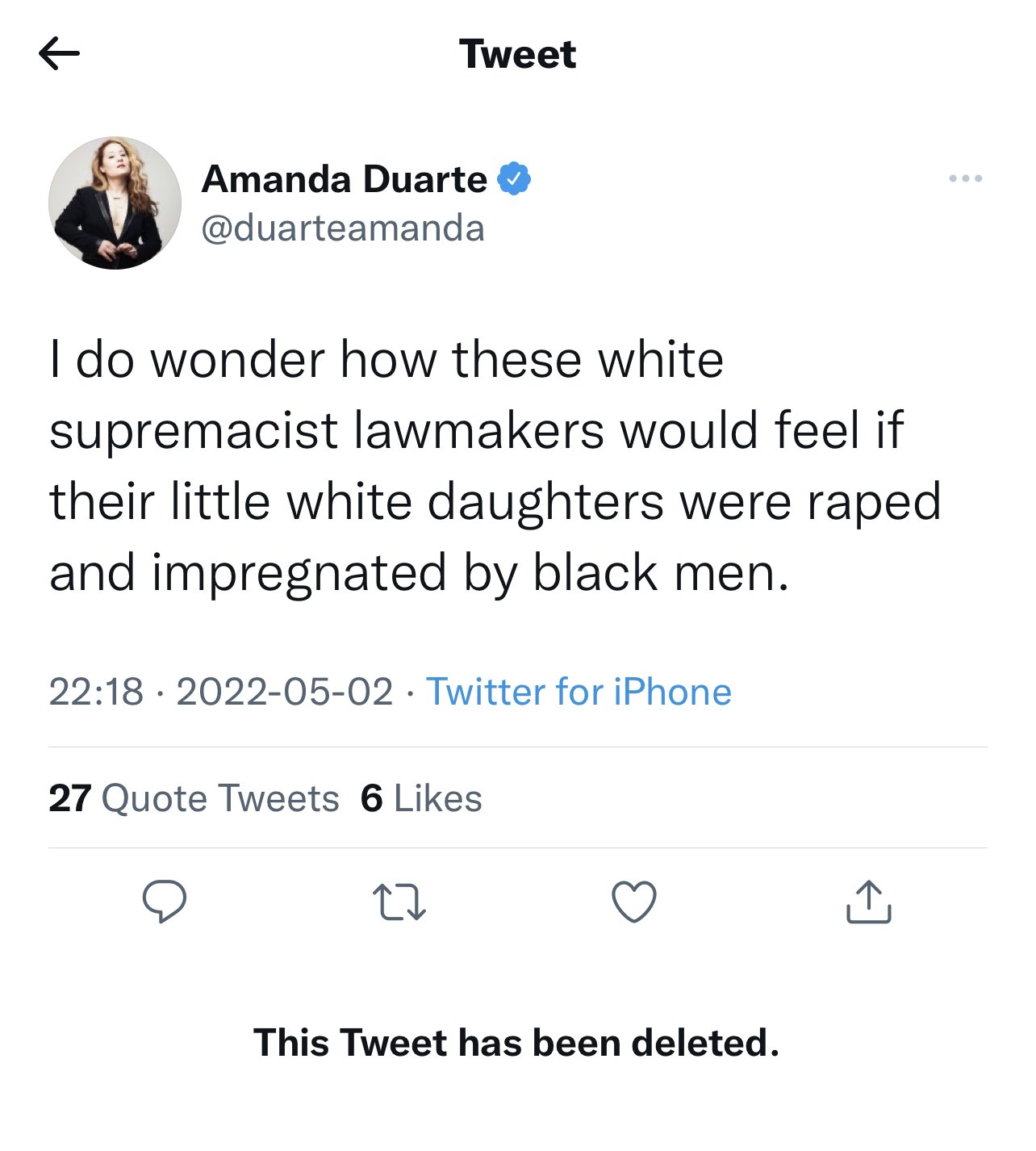Click the blue verified checkmark badge
This screenshot has width=1036, height=1151.
[x=514, y=178]
